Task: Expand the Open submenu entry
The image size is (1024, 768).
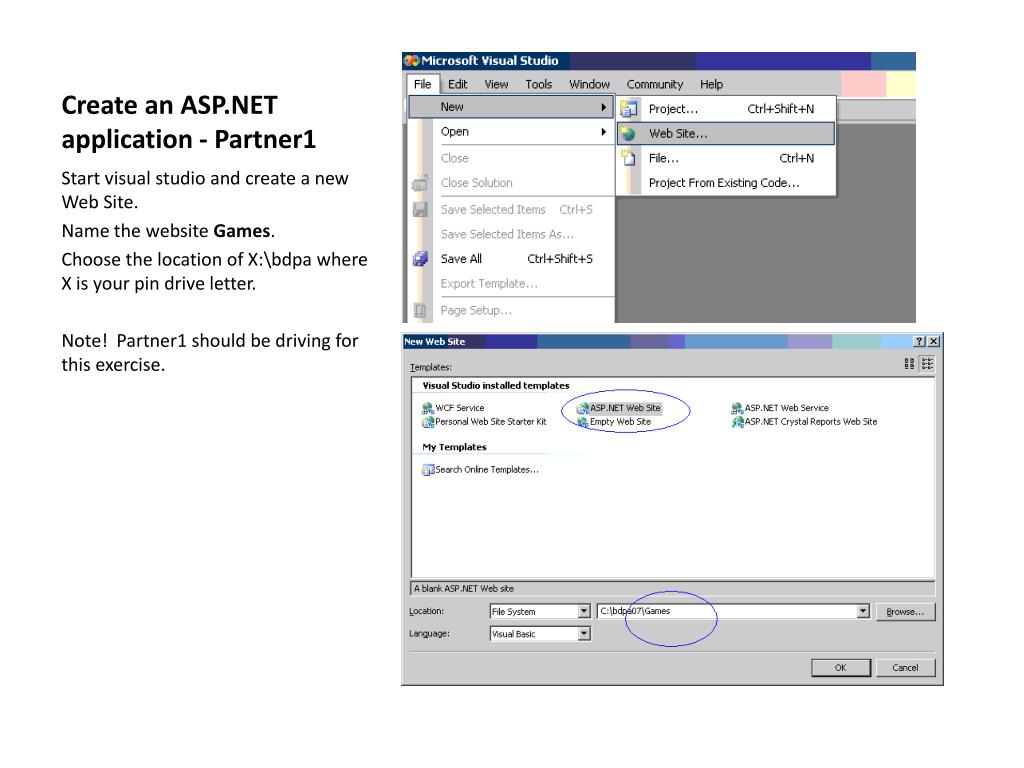Action: [511, 132]
